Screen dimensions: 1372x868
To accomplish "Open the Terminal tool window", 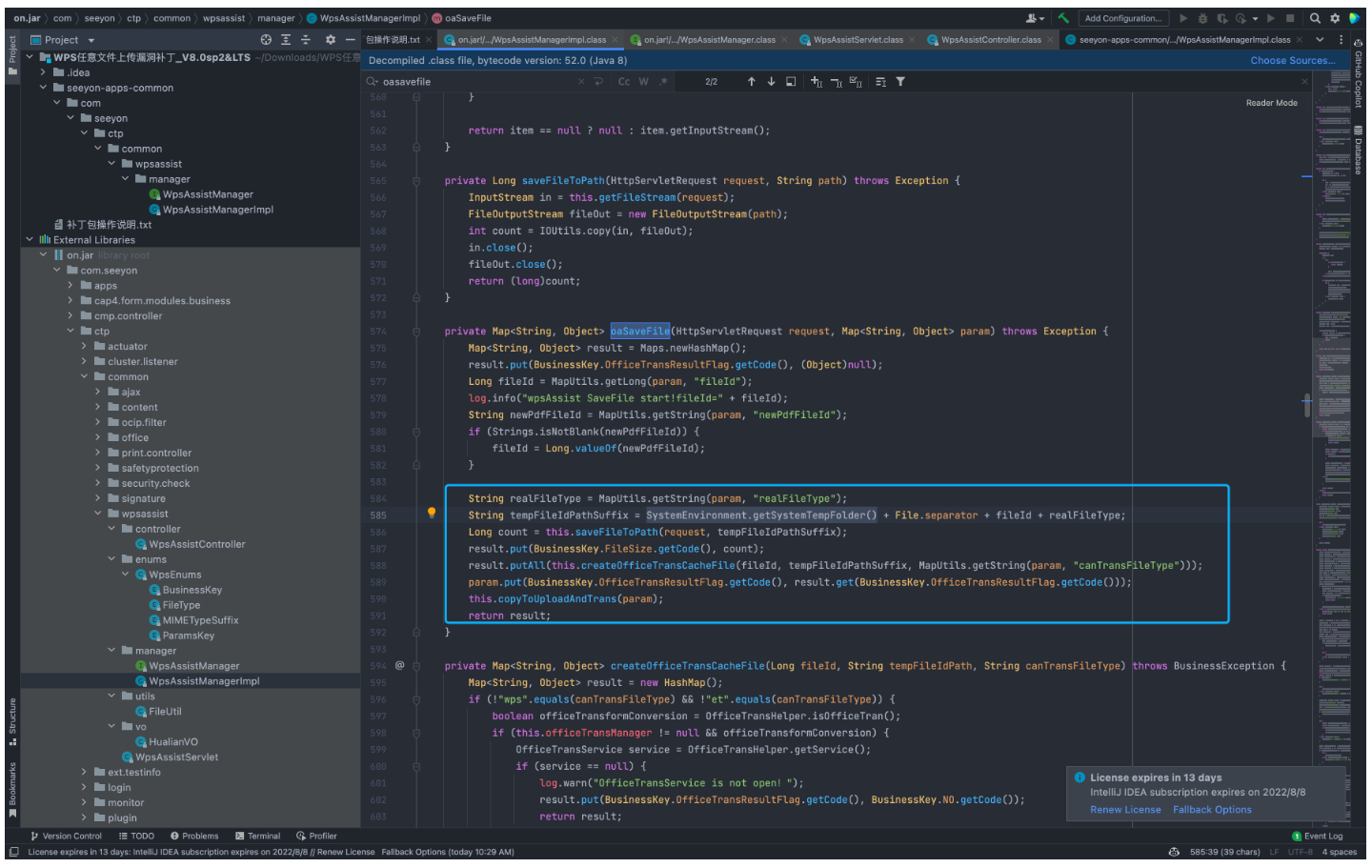I will click(257, 837).
